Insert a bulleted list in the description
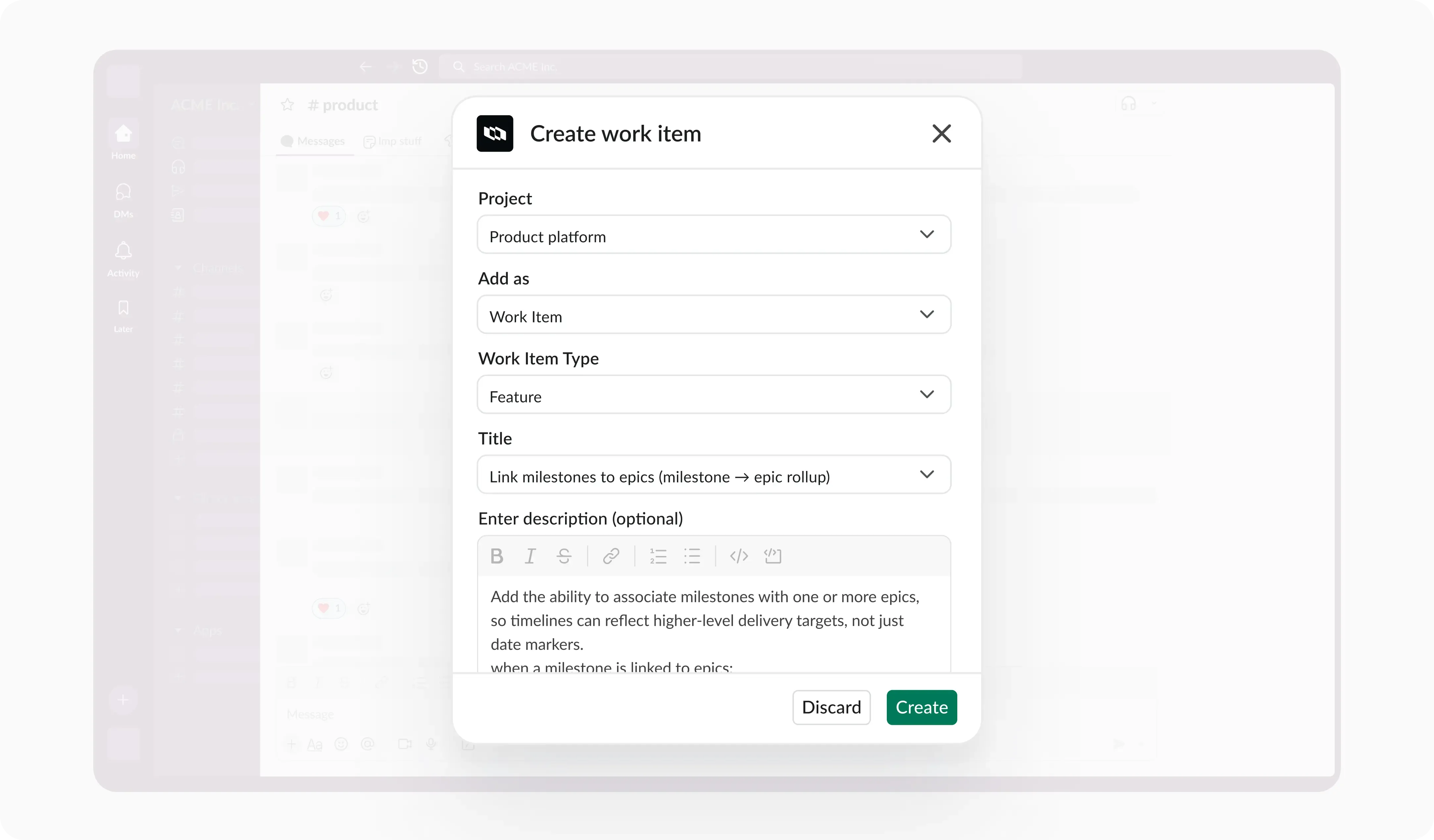The height and width of the screenshot is (840, 1434). coord(692,556)
